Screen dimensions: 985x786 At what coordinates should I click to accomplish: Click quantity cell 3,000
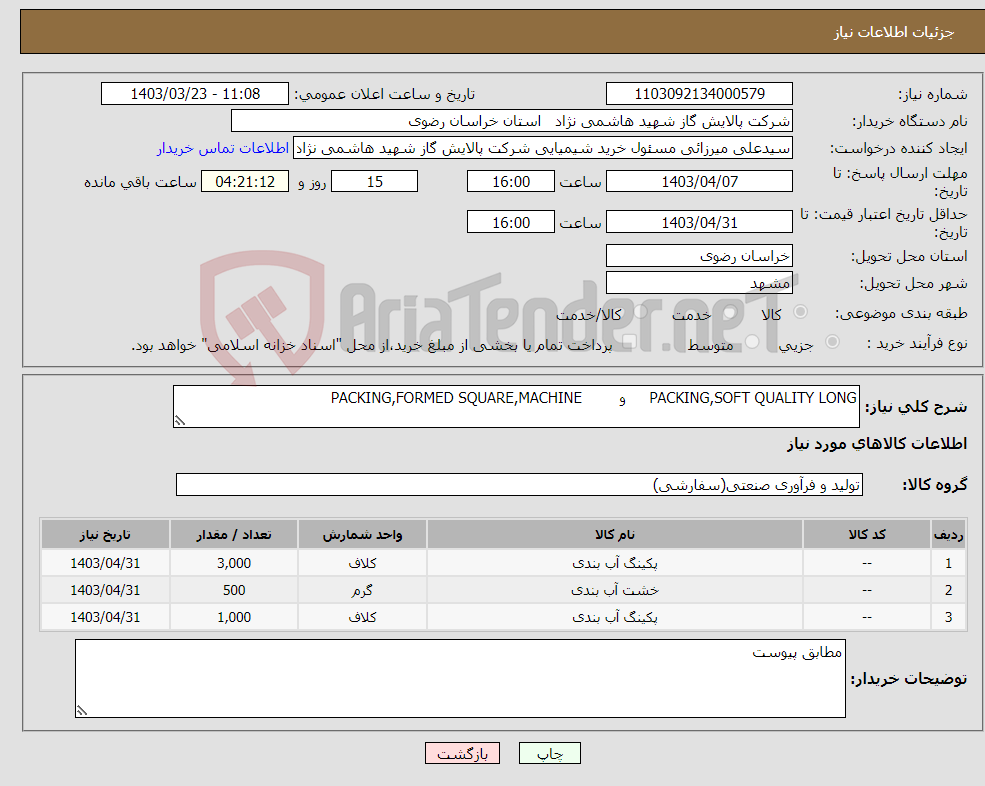pyautogui.click(x=234, y=563)
